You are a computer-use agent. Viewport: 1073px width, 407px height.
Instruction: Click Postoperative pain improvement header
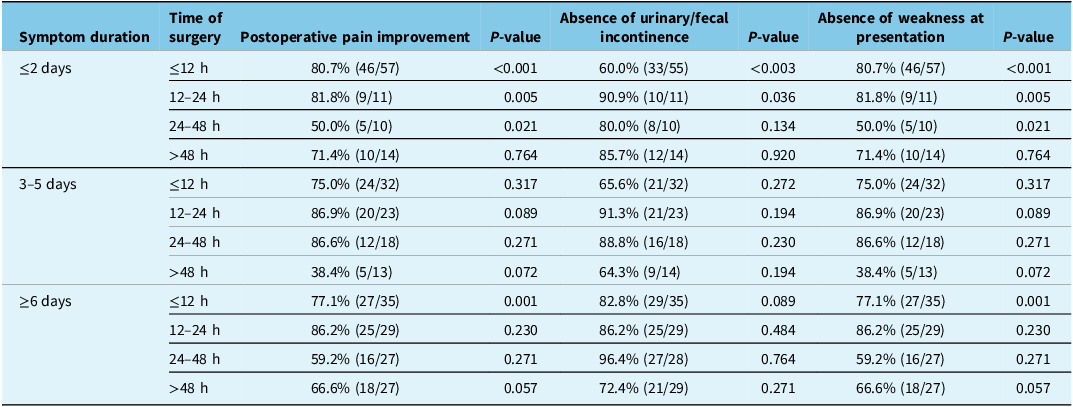(355, 37)
